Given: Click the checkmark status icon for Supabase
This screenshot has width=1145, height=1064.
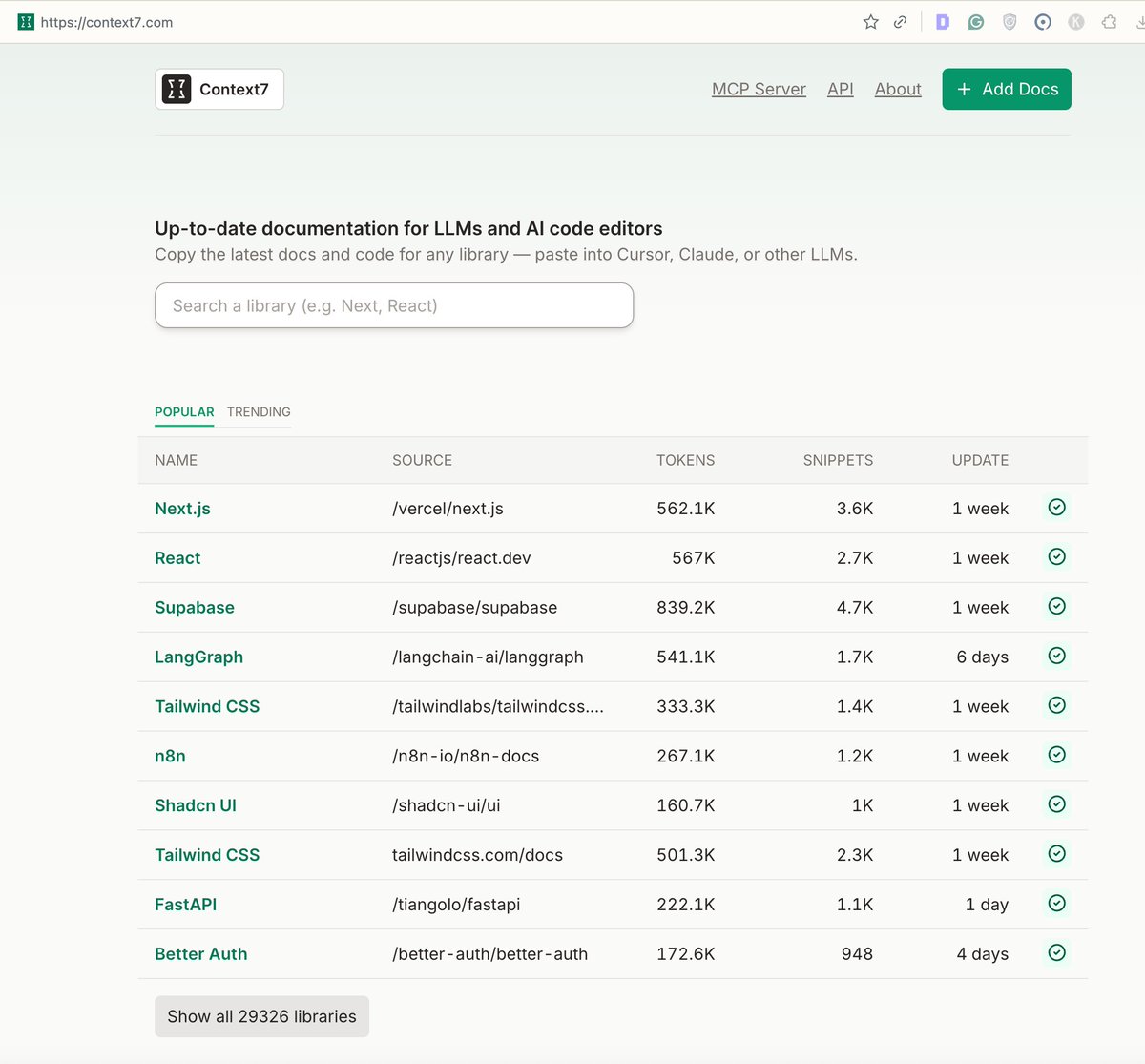Looking at the screenshot, I should [1056, 606].
